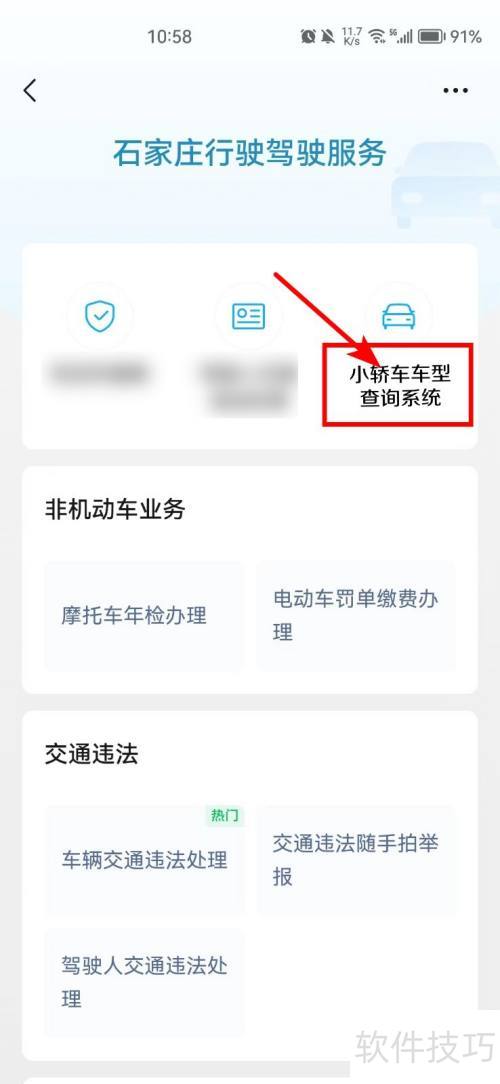Open 交通违法随手拍举报 service
This screenshot has height=1084, width=500.
(x=355, y=860)
